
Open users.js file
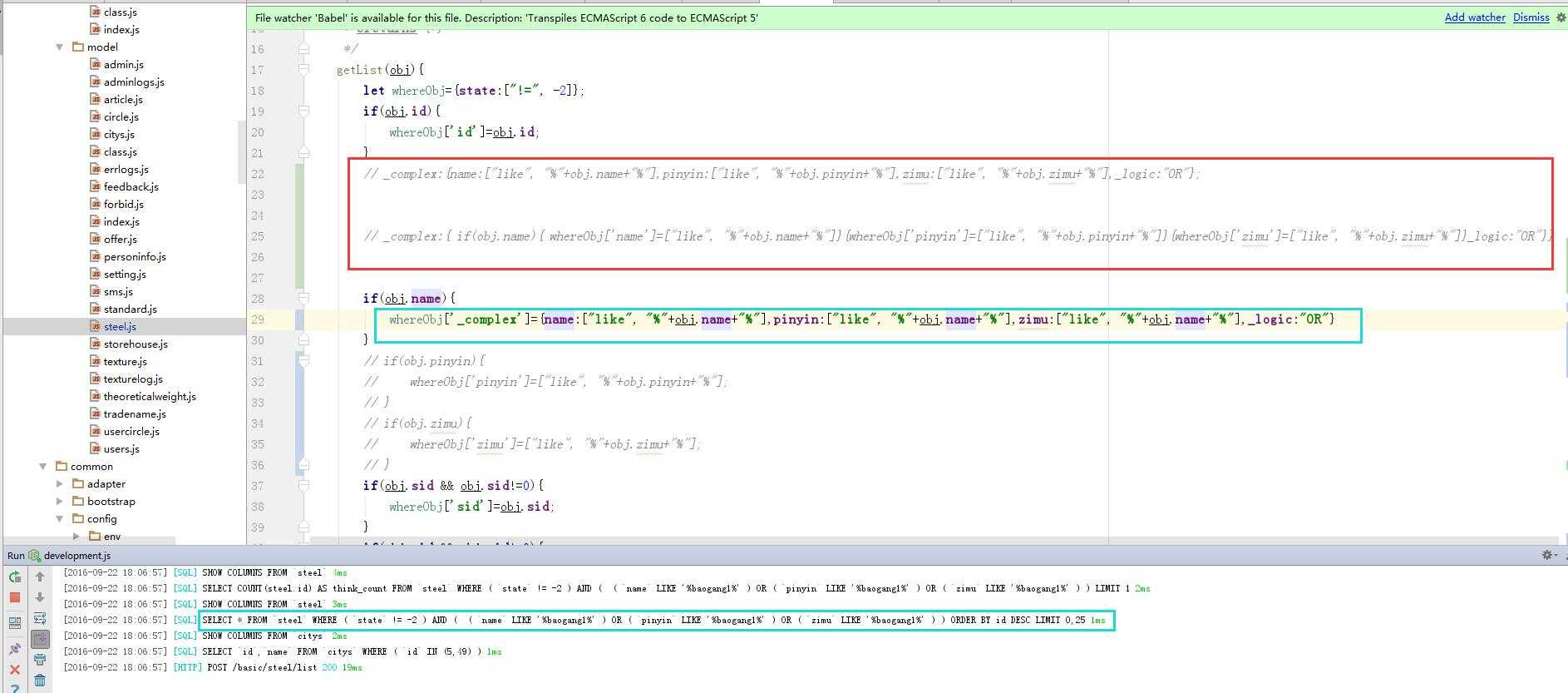click(121, 449)
